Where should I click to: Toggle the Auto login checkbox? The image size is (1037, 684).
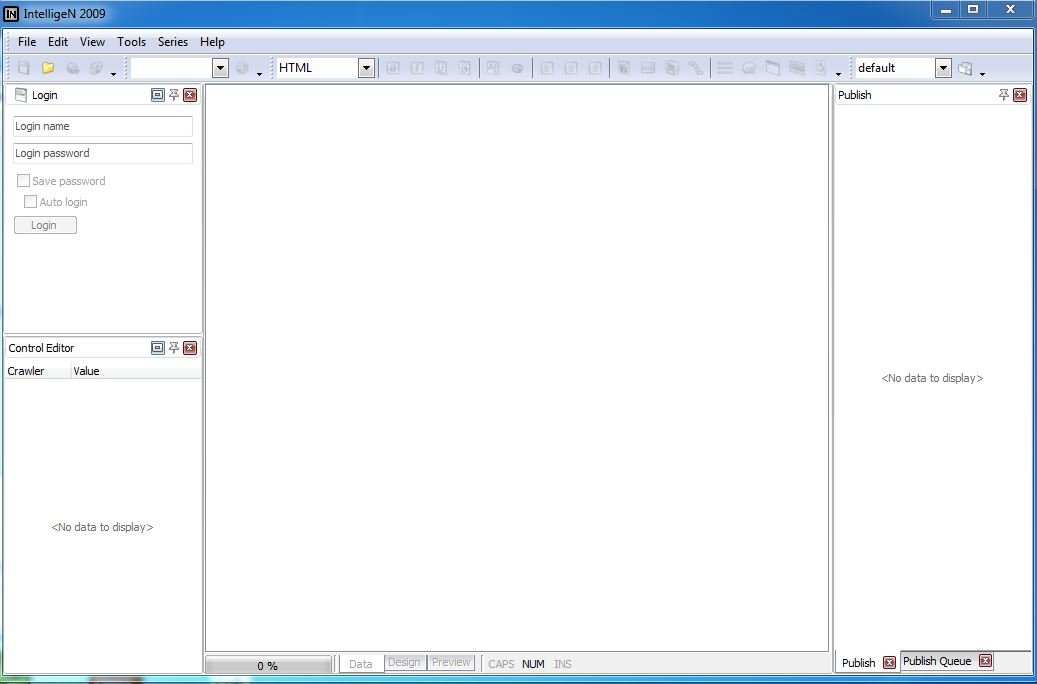pos(30,202)
